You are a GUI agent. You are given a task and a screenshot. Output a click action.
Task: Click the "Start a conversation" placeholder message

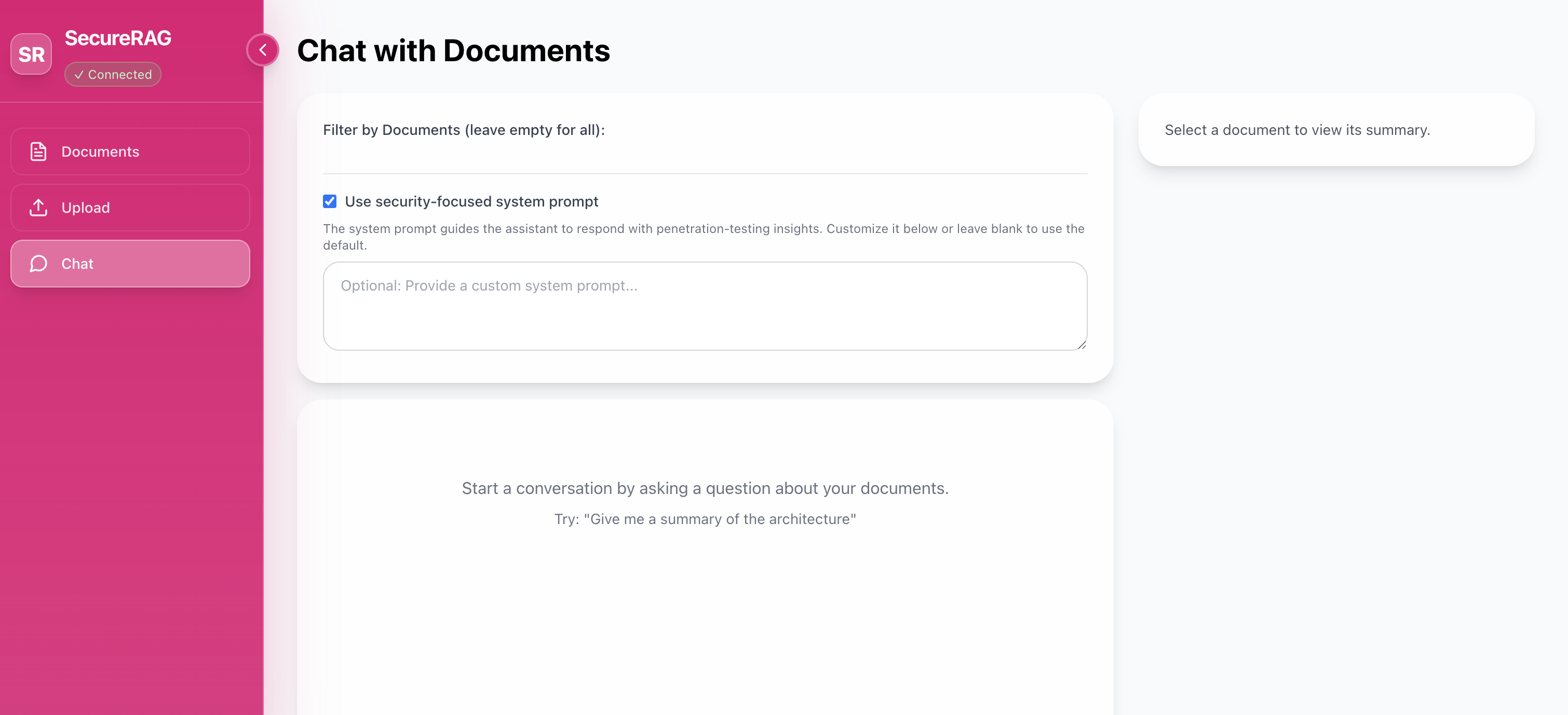(x=705, y=488)
